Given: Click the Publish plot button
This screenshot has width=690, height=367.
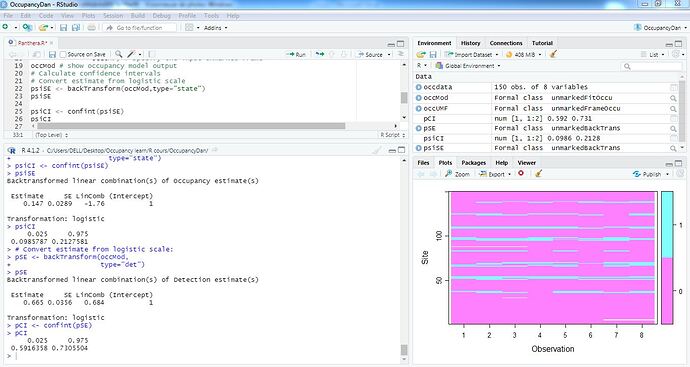Looking at the screenshot, I should coord(647,174).
